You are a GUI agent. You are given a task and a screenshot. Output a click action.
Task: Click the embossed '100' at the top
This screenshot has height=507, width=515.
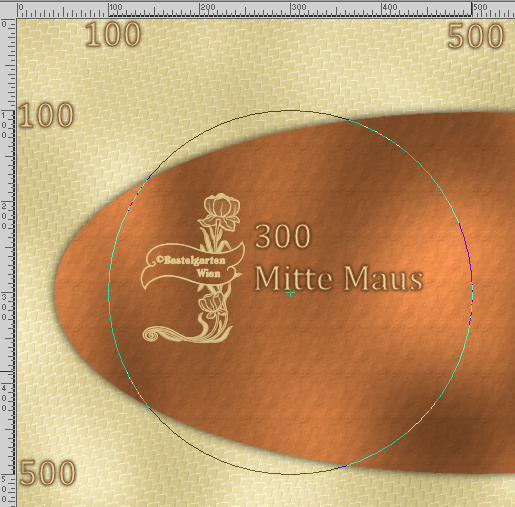(x=113, y=34)
